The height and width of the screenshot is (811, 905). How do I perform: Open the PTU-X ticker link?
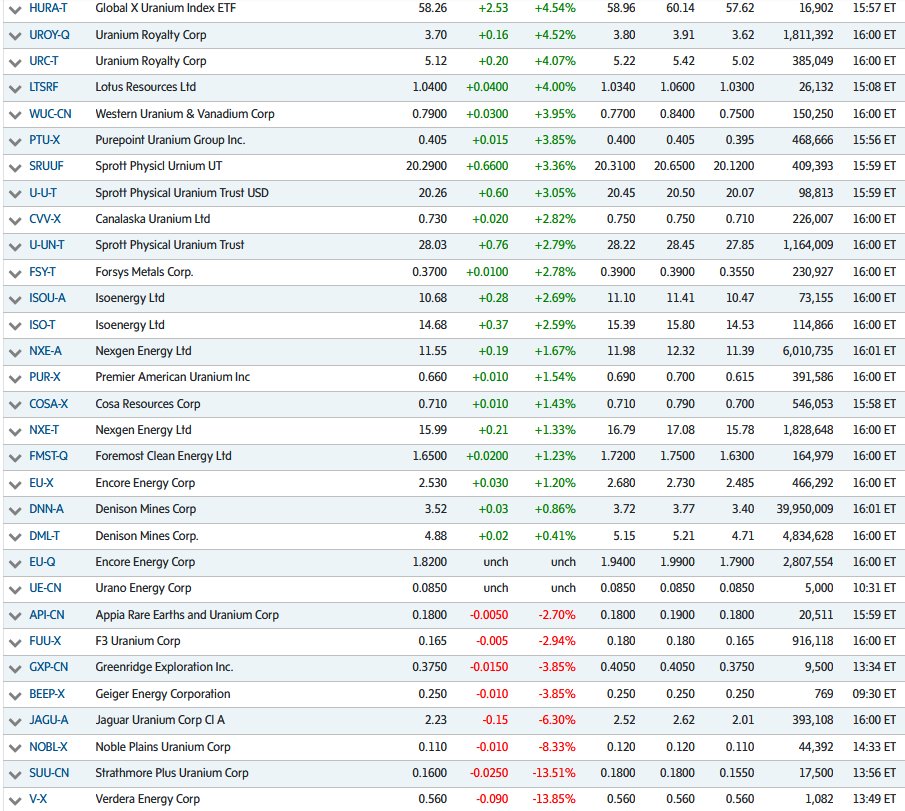tap(44, 140)
